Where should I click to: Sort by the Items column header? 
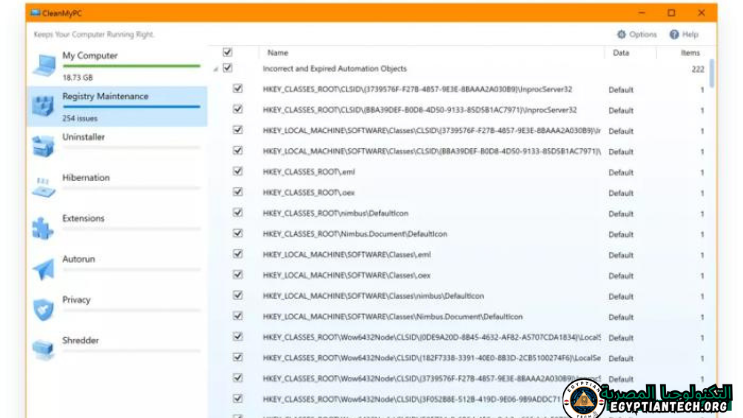[690, 53]
